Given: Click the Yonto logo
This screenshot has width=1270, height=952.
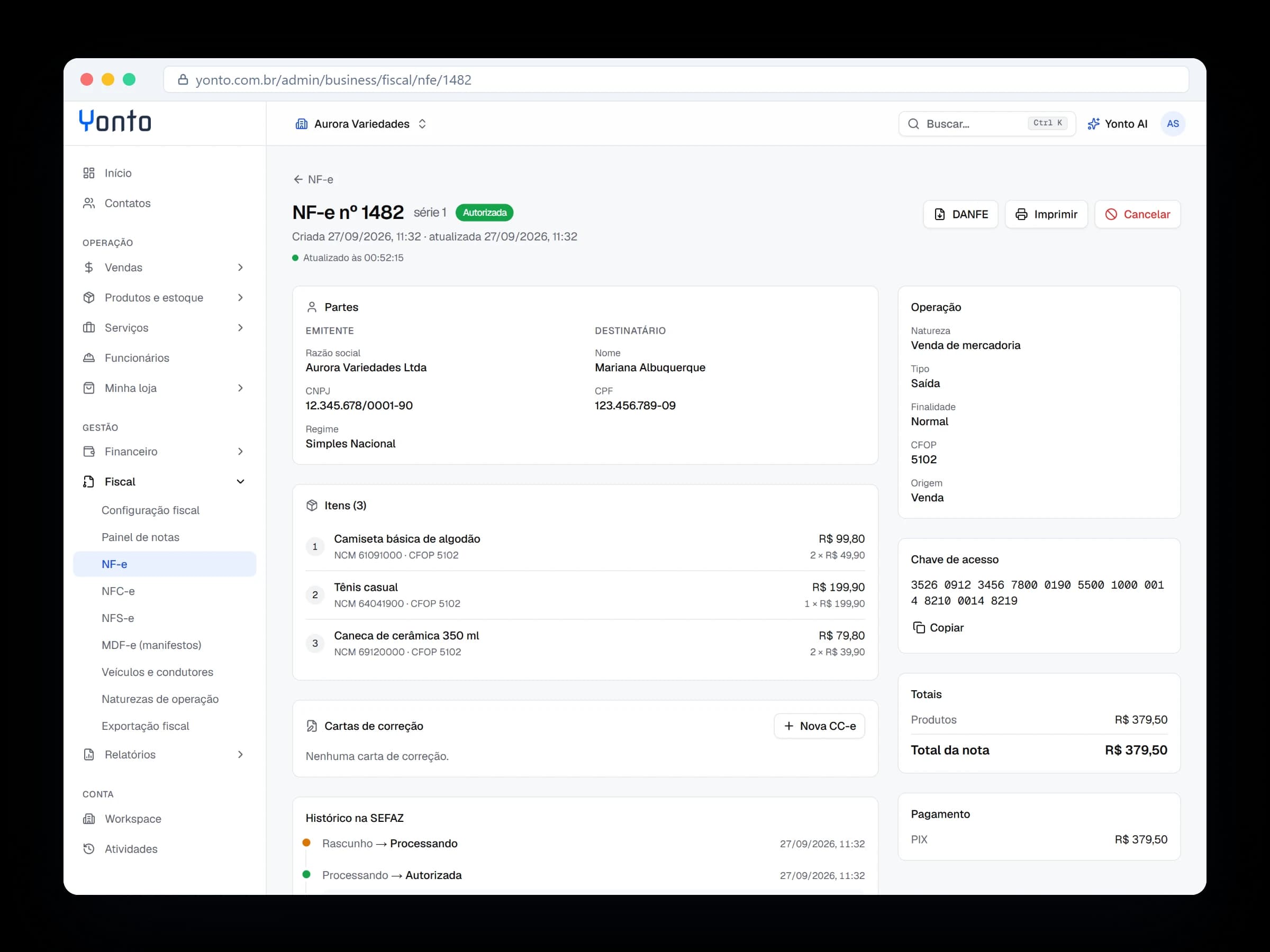Looking at the screenshot, I should tap(115, 121).
